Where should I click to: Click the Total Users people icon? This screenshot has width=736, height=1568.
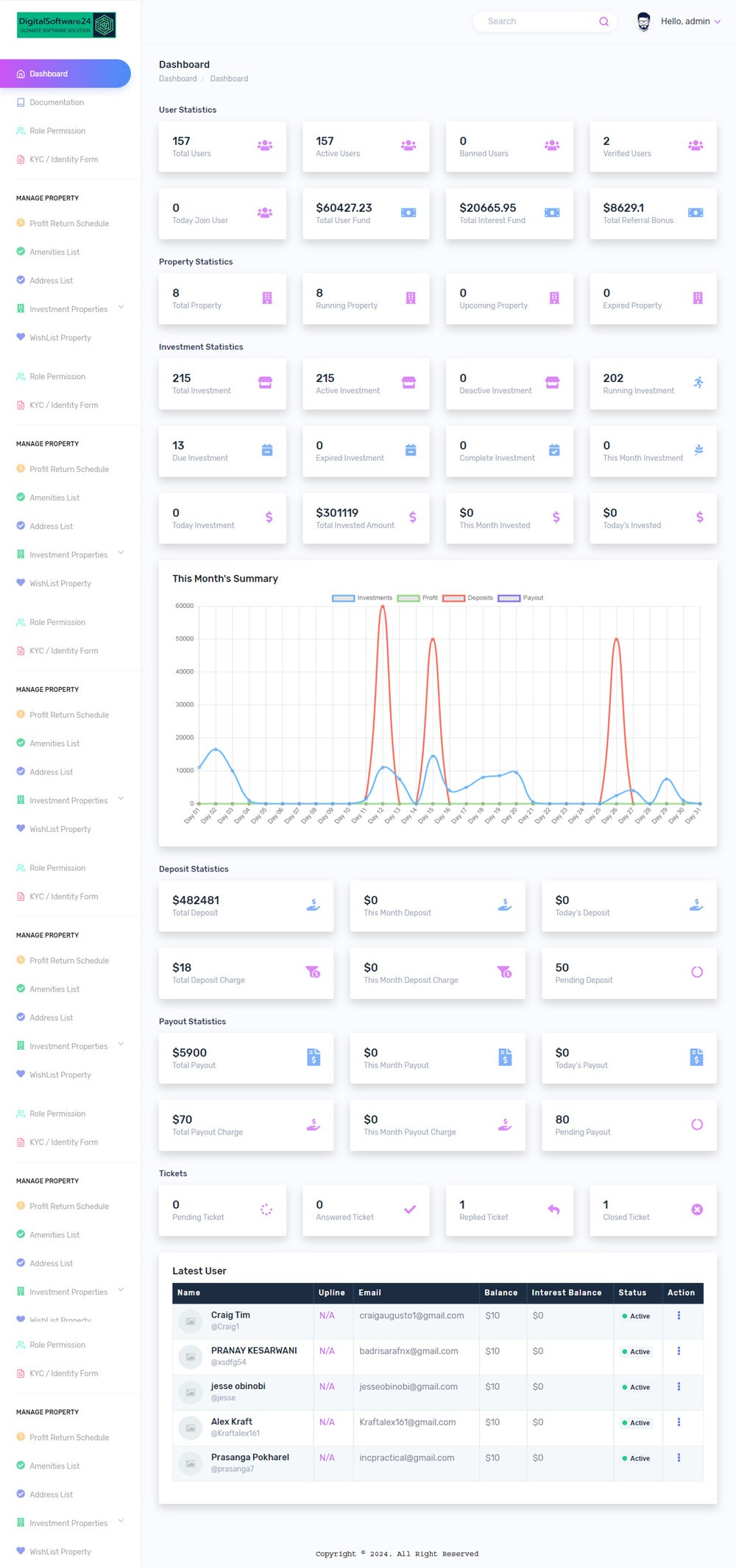[264, 146]
